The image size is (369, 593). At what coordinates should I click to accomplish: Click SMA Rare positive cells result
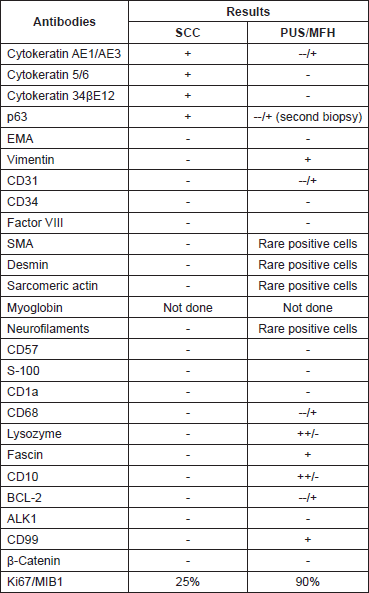pos(308,244)
